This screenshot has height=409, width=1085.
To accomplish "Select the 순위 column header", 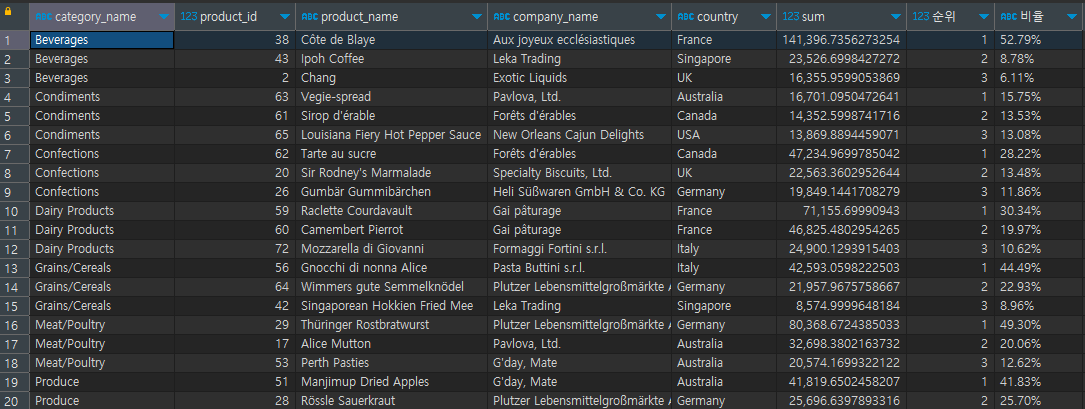I will coord(951,17).
